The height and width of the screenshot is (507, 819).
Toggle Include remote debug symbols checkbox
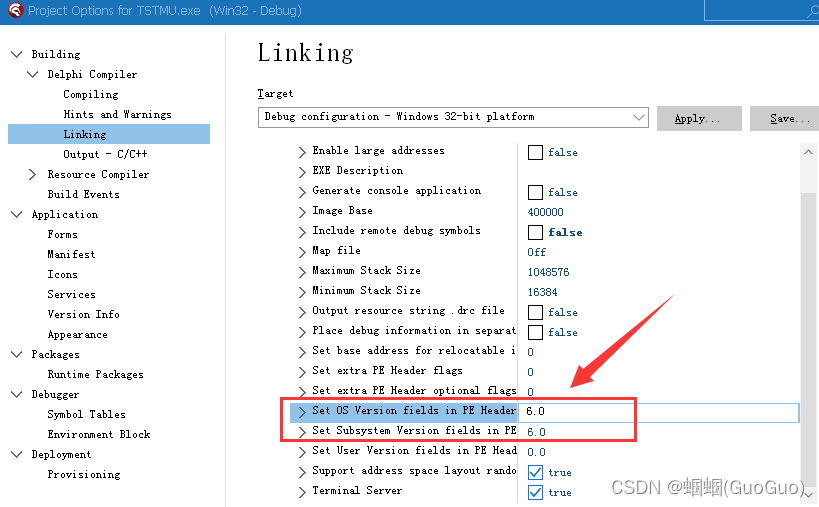point(535,232)
